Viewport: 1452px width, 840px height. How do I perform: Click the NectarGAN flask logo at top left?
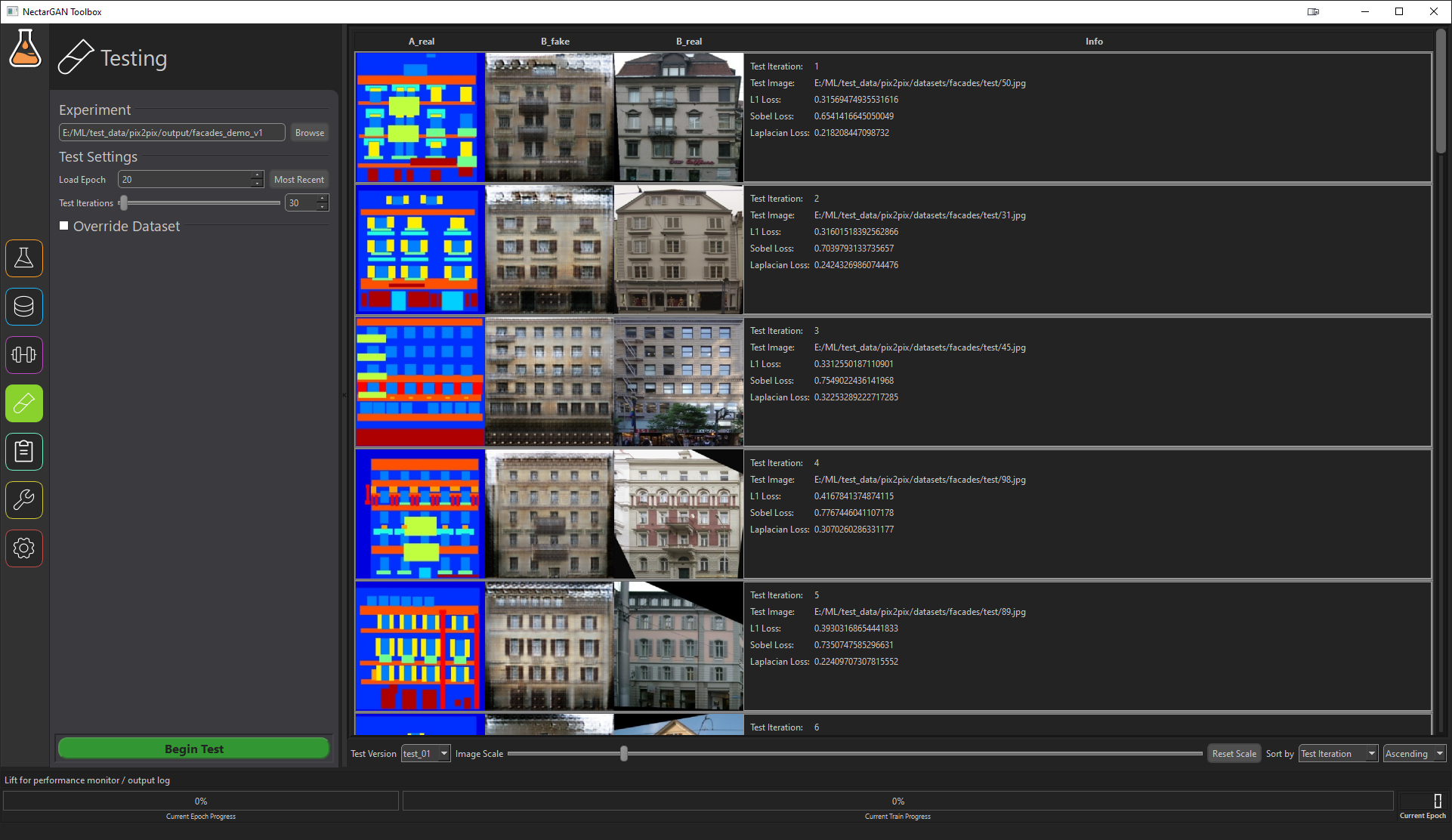(x=25, y=48)
